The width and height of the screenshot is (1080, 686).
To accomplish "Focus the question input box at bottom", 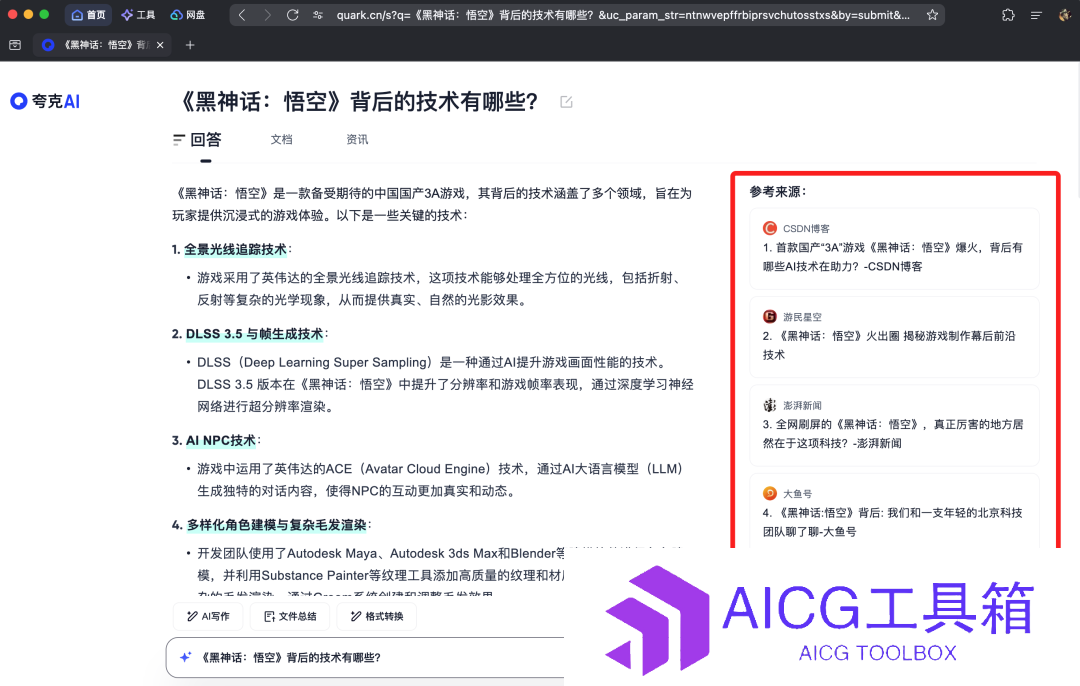I will click(365, 658).
